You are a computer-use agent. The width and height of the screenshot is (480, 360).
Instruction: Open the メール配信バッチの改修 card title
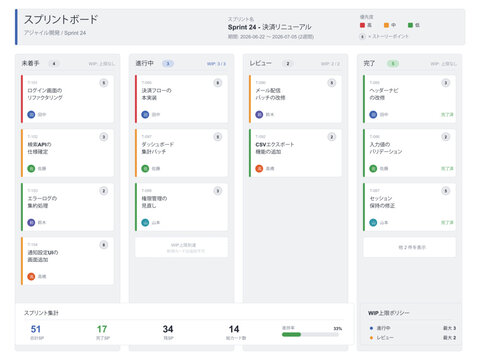click(270, 94)
